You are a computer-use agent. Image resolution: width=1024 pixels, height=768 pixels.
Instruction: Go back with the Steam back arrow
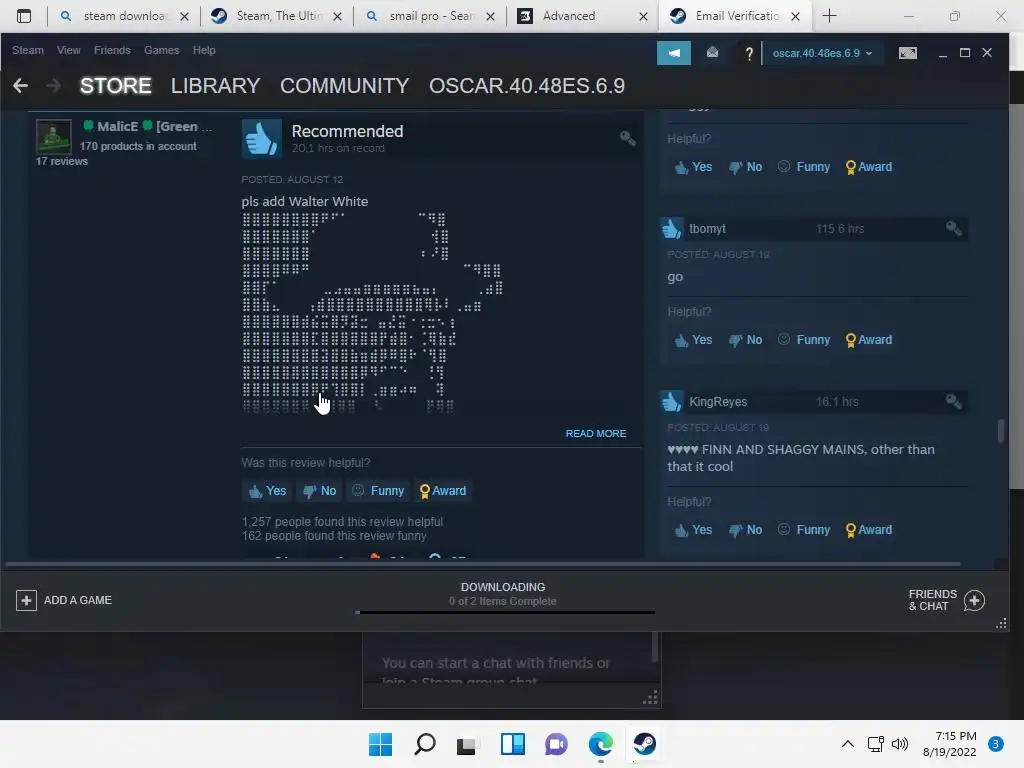pos(20,86)
